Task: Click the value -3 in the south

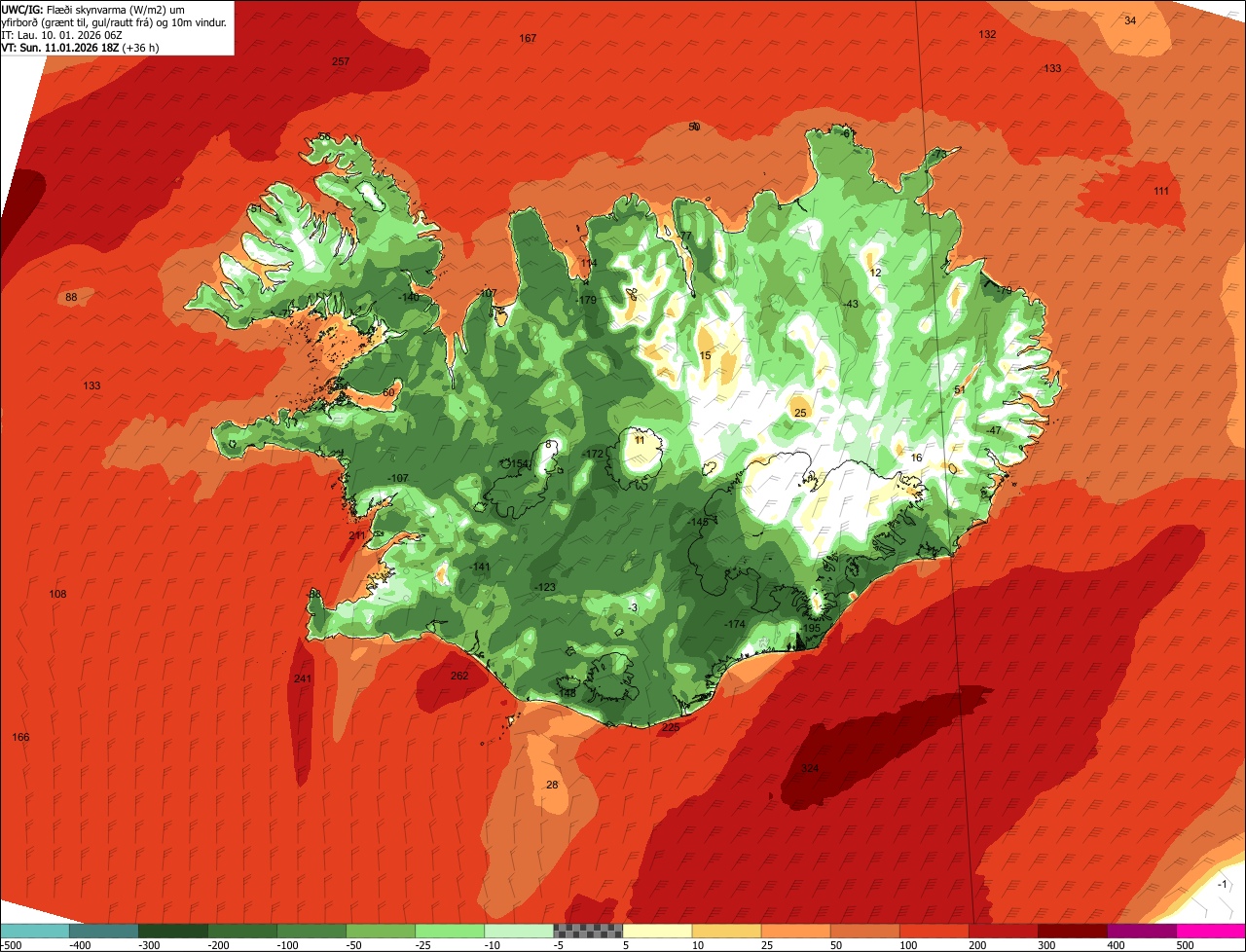Action: 633,607
